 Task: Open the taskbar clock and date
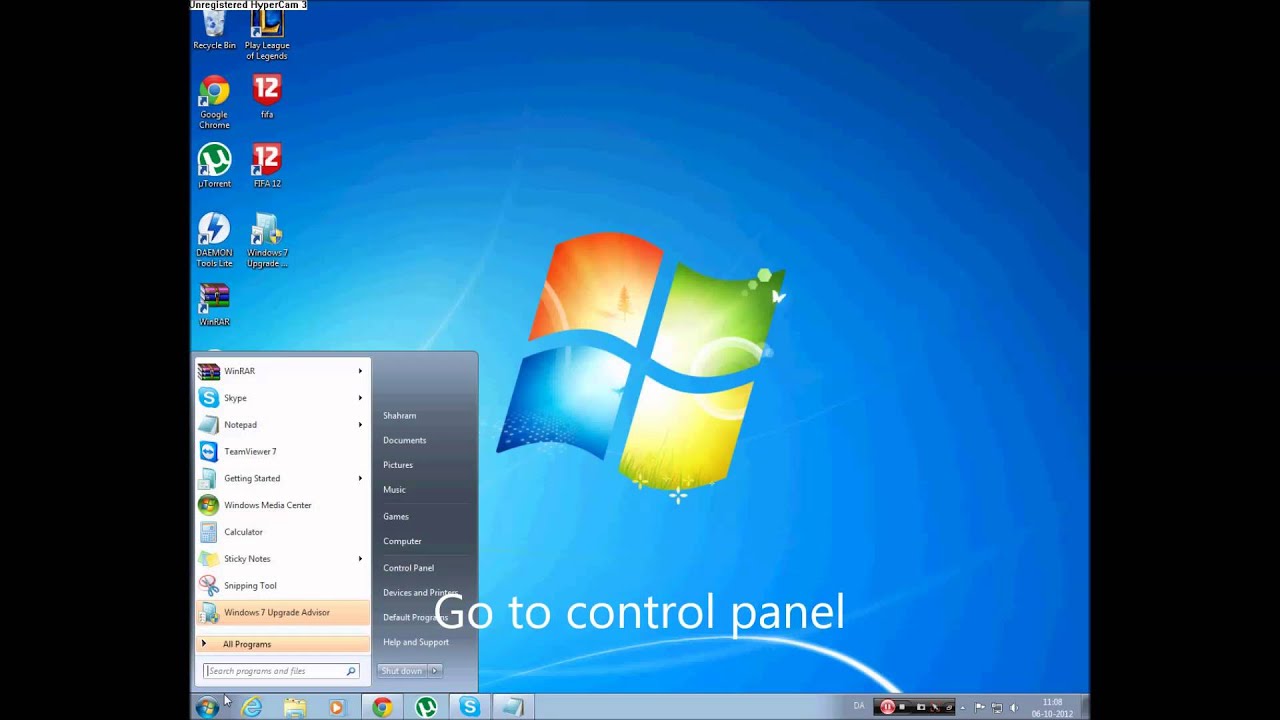[x=1052, y=708]
